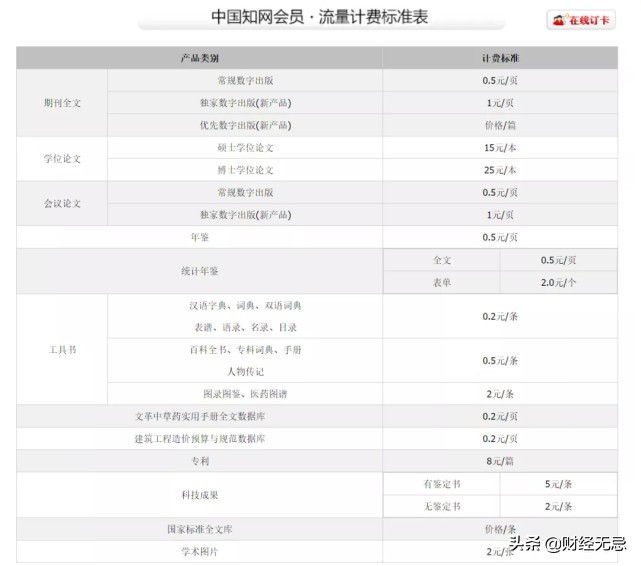Click the 全文 sub-cell under 统计年鉴
The width and height of the screenshot is (641, 566).
pyautogui.click(x=442, y=260)
